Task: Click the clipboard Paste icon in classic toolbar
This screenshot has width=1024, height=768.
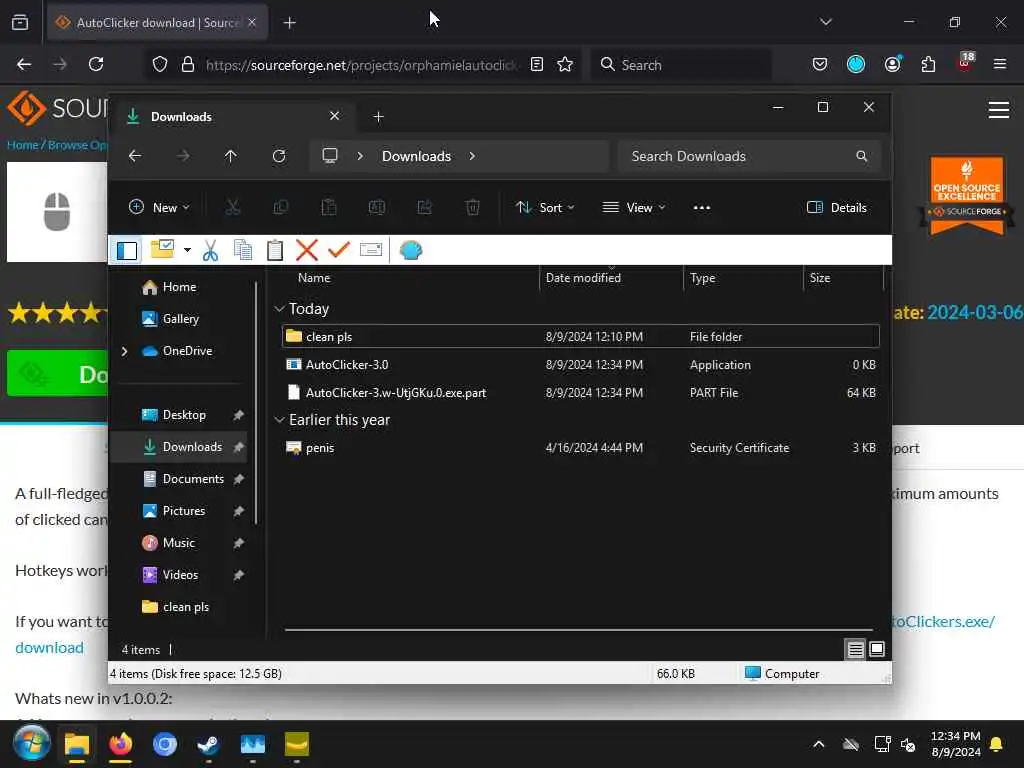Action: click(275, 250)
